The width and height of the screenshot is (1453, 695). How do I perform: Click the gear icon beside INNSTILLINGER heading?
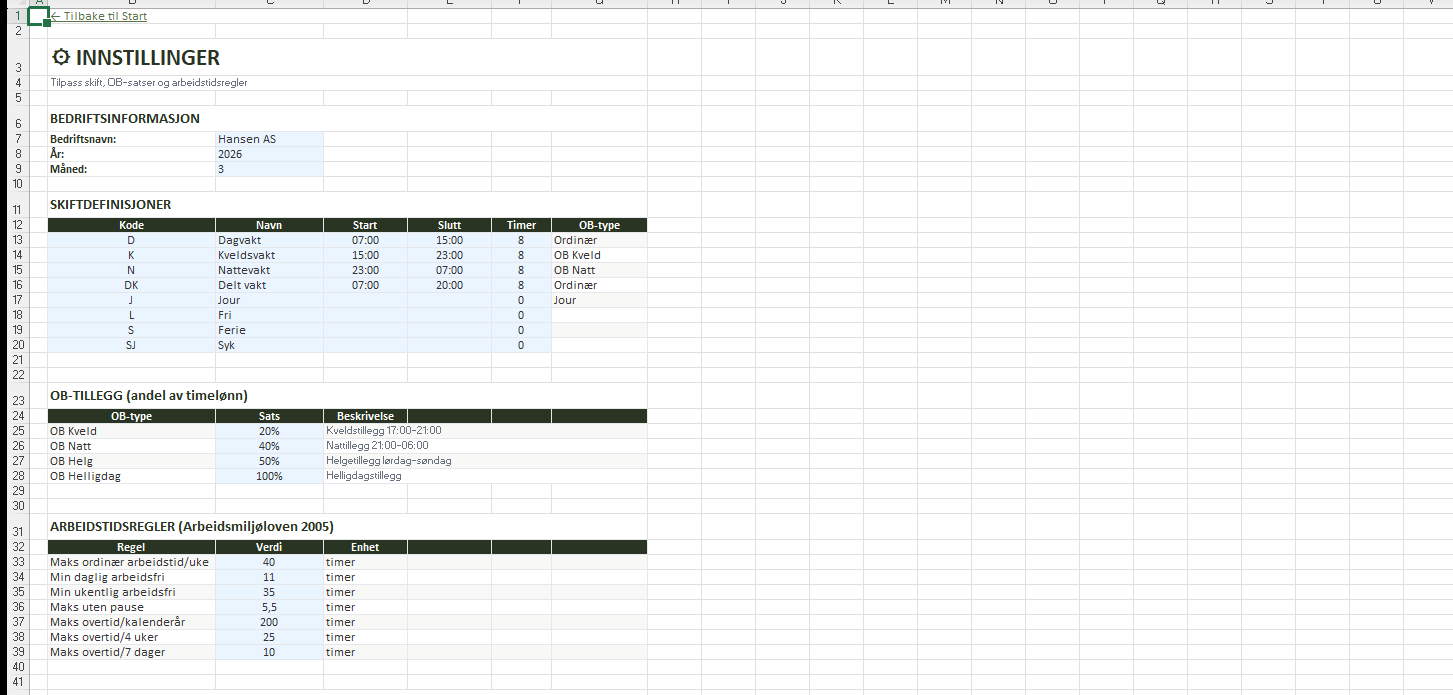(x=60, y=58)
